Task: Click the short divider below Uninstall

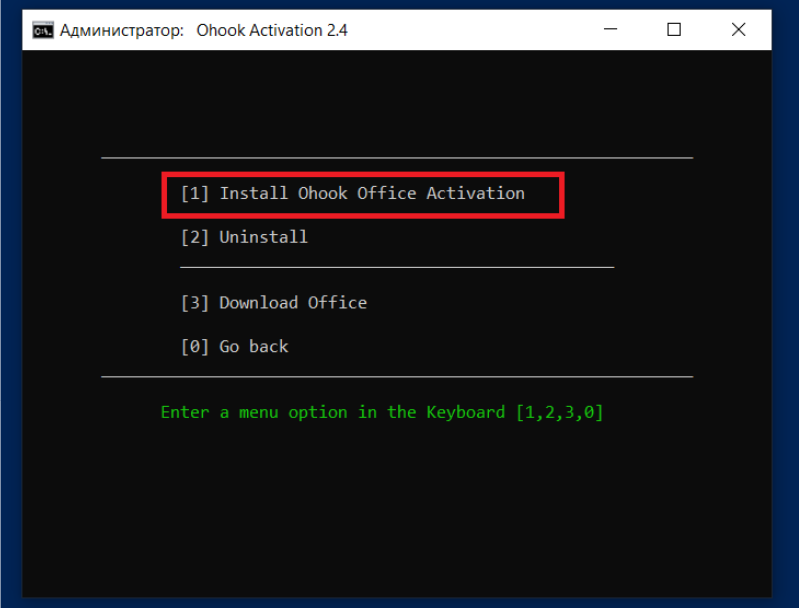Action: (x=397, y=268)
